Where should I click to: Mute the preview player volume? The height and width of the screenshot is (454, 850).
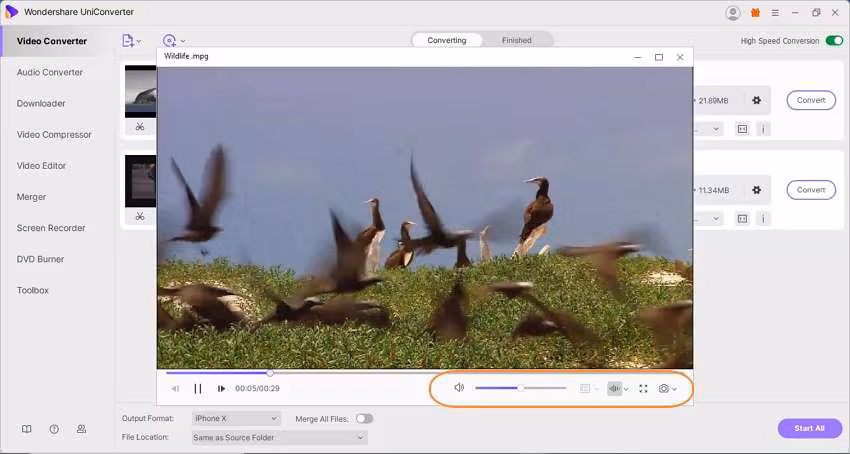click(x=459, y=387)
